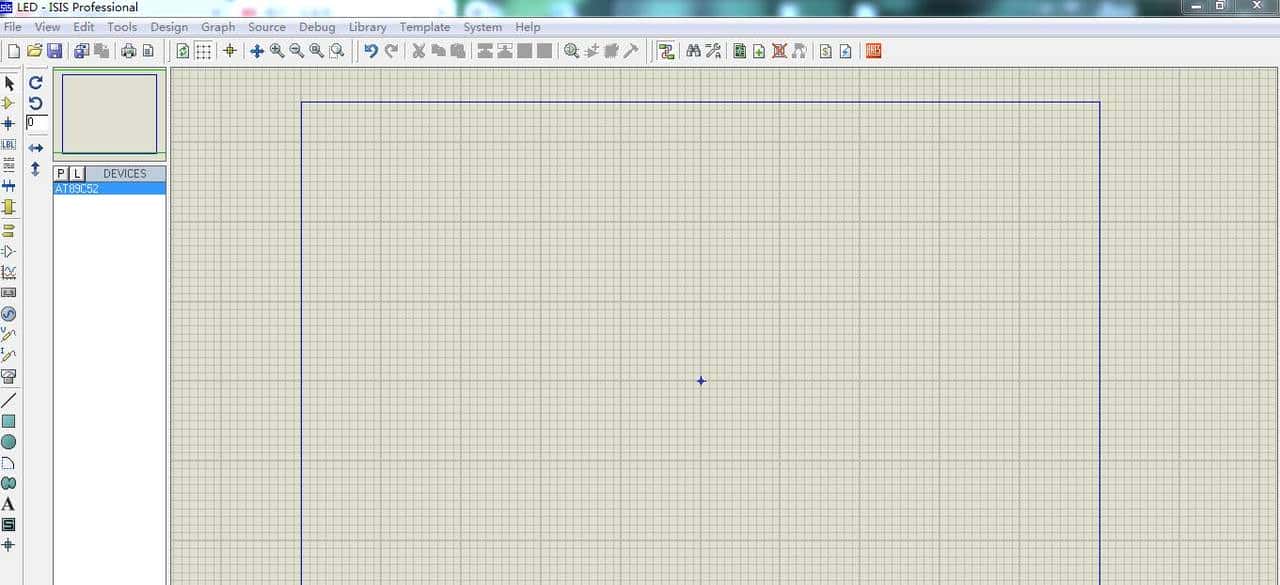This screenshot has width=1280, height=585.
Task: Pick the 2D graphics text tool
Action: (x=9, y=504)
